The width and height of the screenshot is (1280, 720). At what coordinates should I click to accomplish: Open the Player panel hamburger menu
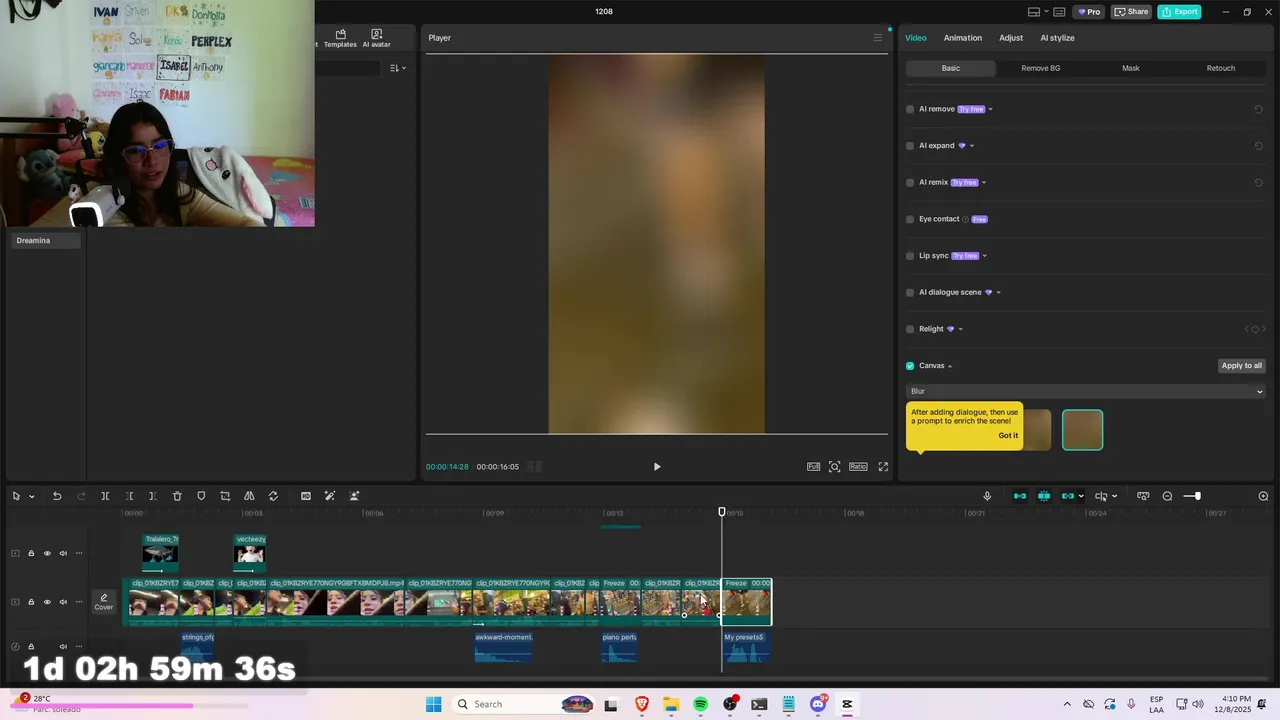(x=878, y=38)
